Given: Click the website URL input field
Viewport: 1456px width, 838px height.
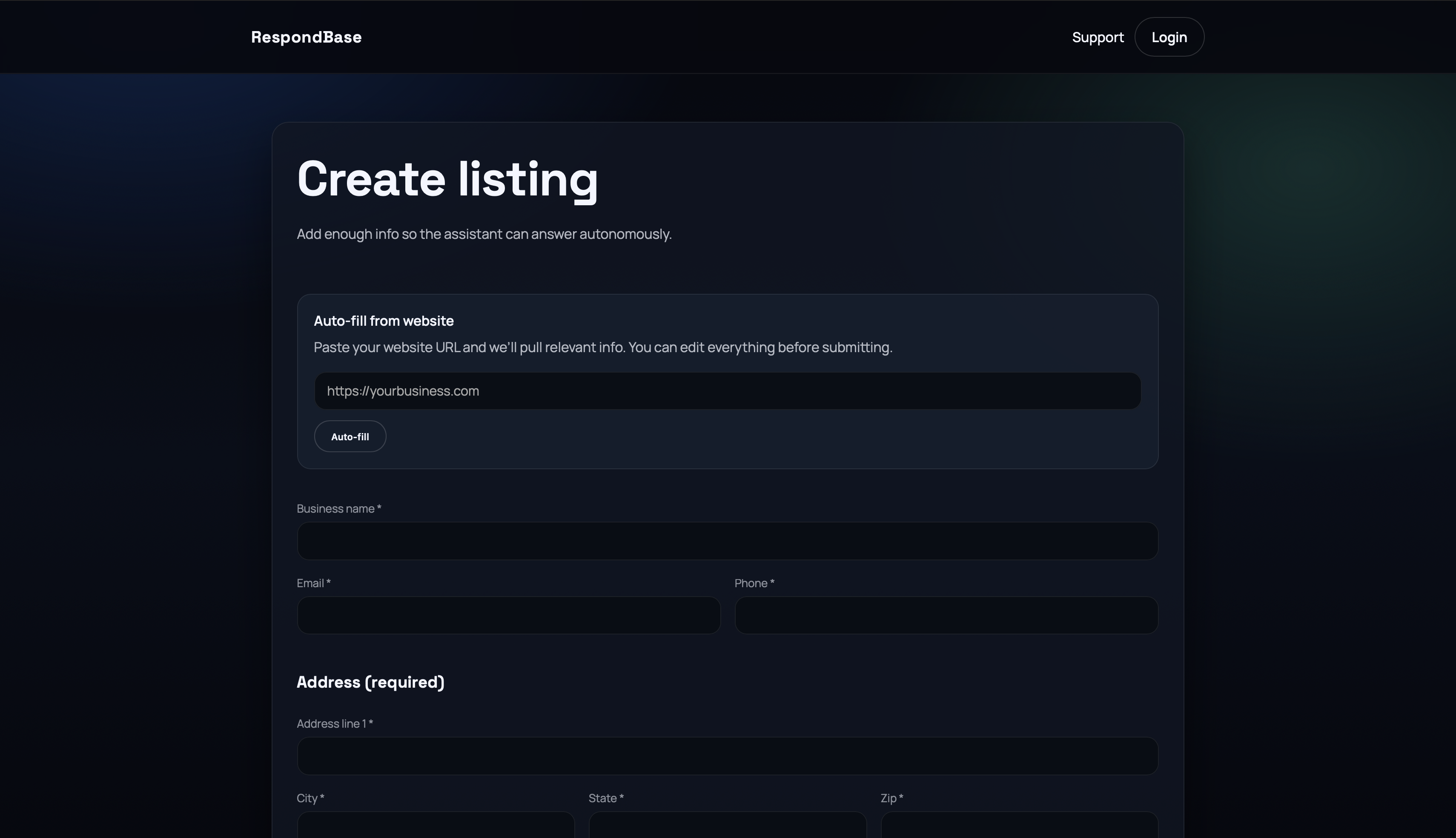Looking at the screenshot, I should pos(727,391).
